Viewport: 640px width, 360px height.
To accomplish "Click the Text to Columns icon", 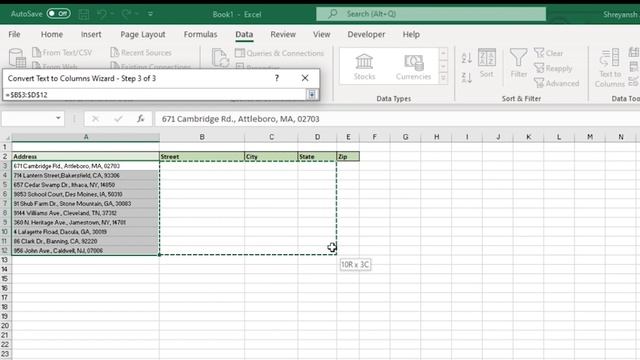I will point(610,67).
